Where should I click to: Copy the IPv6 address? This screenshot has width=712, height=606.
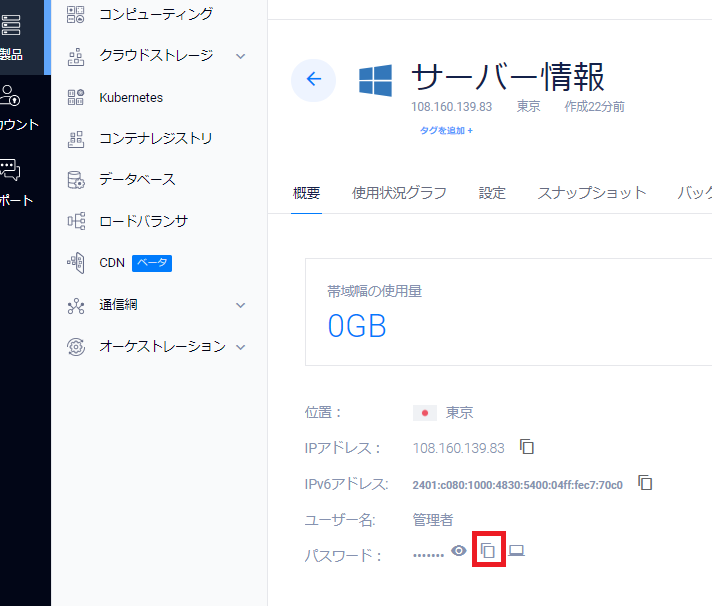pos(645,483)
